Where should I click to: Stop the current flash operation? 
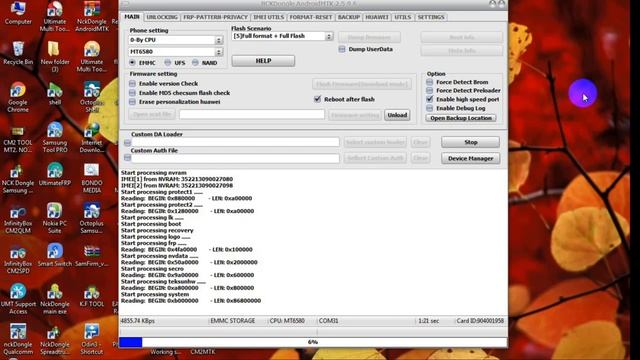click(x=471, y=142)
